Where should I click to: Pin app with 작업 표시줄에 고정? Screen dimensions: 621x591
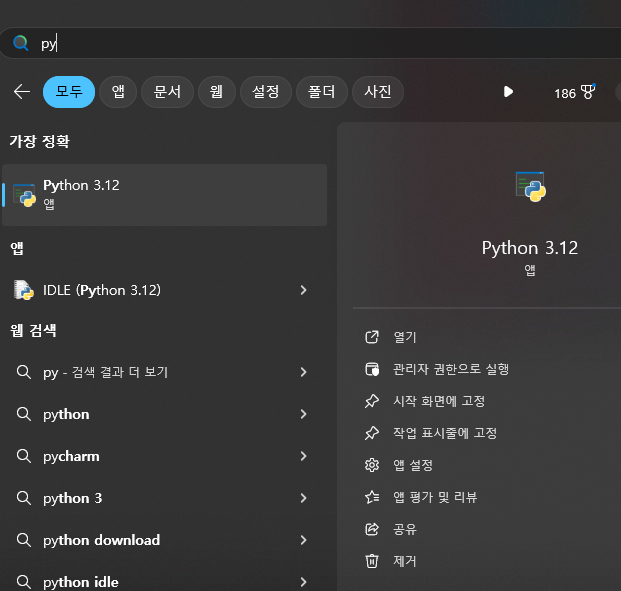pos(445,433)
